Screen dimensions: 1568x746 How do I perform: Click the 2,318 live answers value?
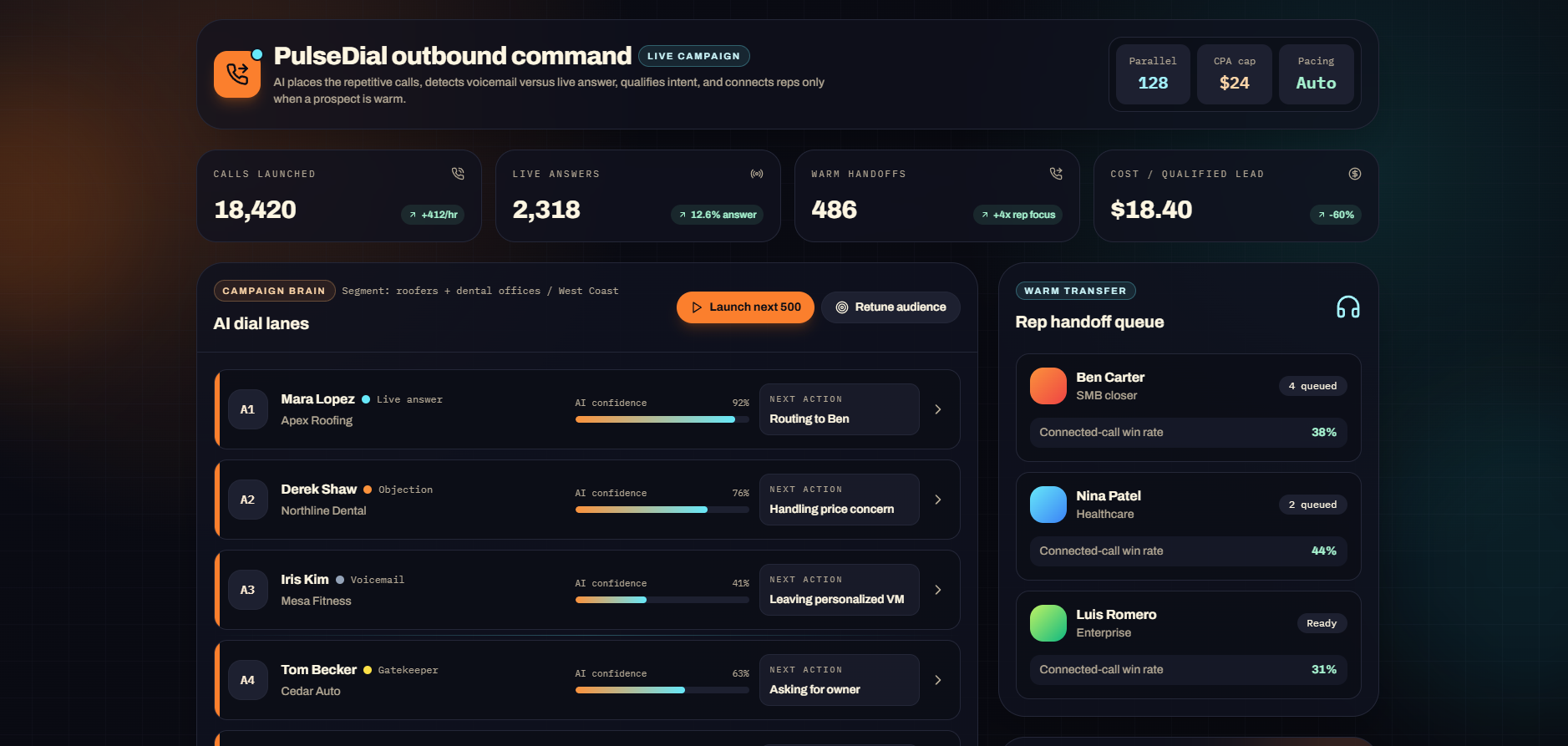point(546,210)
